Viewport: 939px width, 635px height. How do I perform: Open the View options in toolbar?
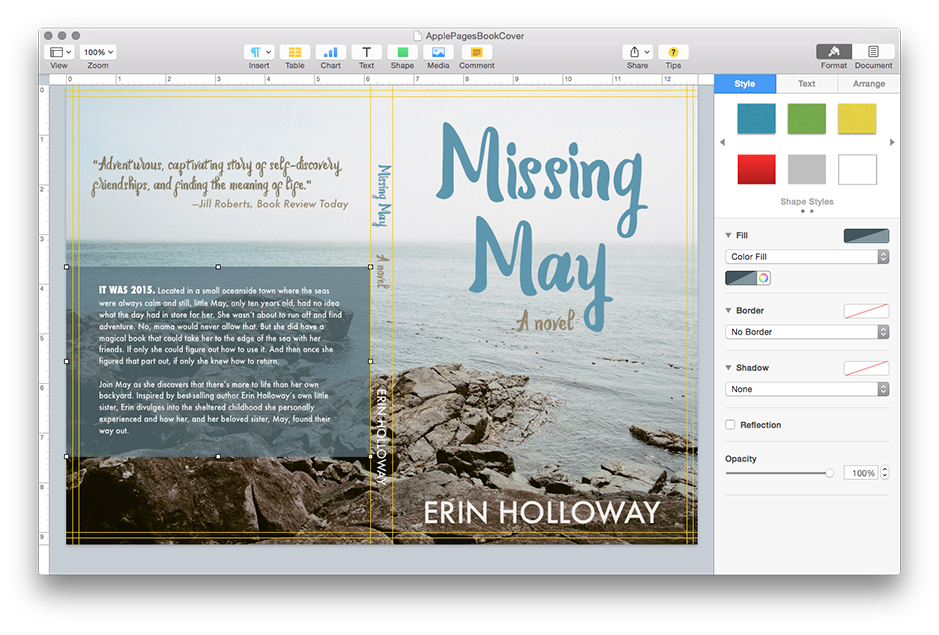pyautogui.click(x=58, y=52)
